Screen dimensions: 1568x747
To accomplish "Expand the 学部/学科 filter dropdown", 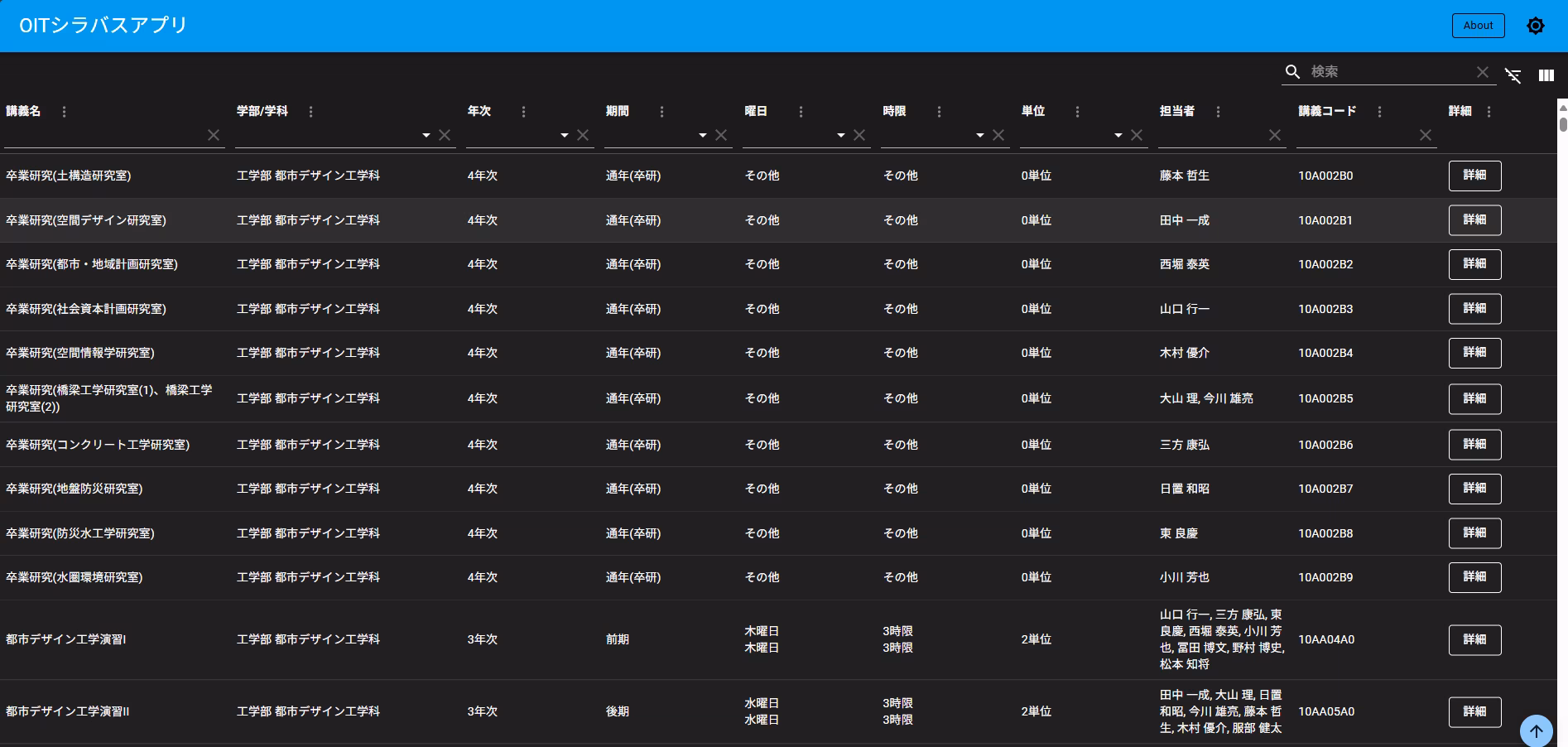I will [x=426, y=135].
